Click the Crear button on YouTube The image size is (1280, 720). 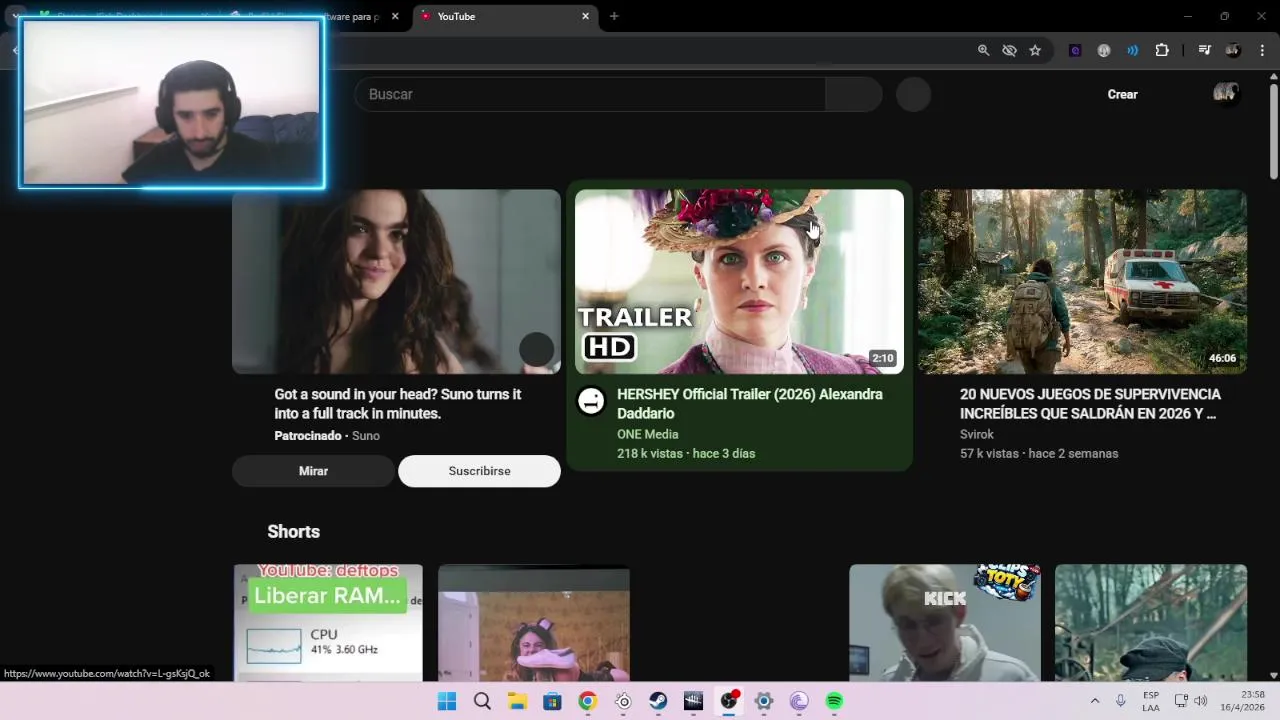click(x=1122, y=94)
